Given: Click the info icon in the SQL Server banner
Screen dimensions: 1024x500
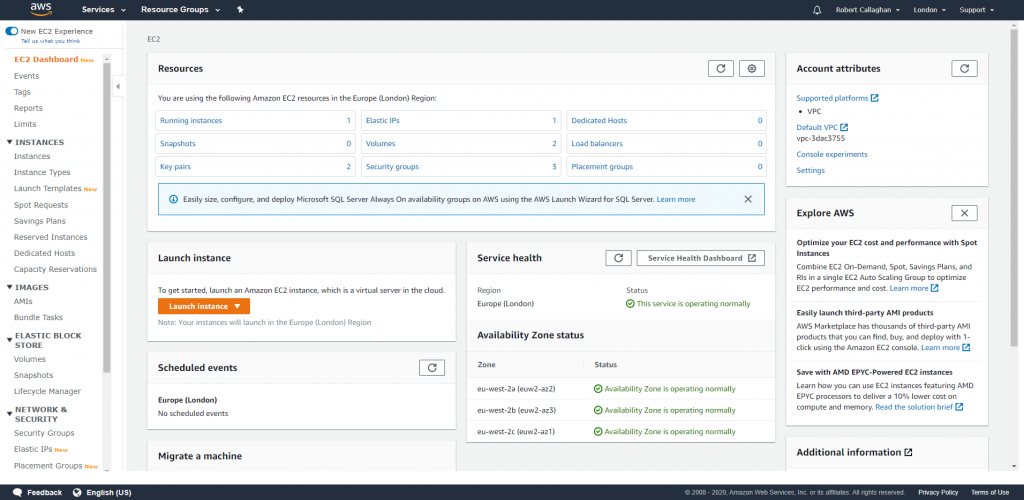Looking at the screenshot, I should (173, 199).
